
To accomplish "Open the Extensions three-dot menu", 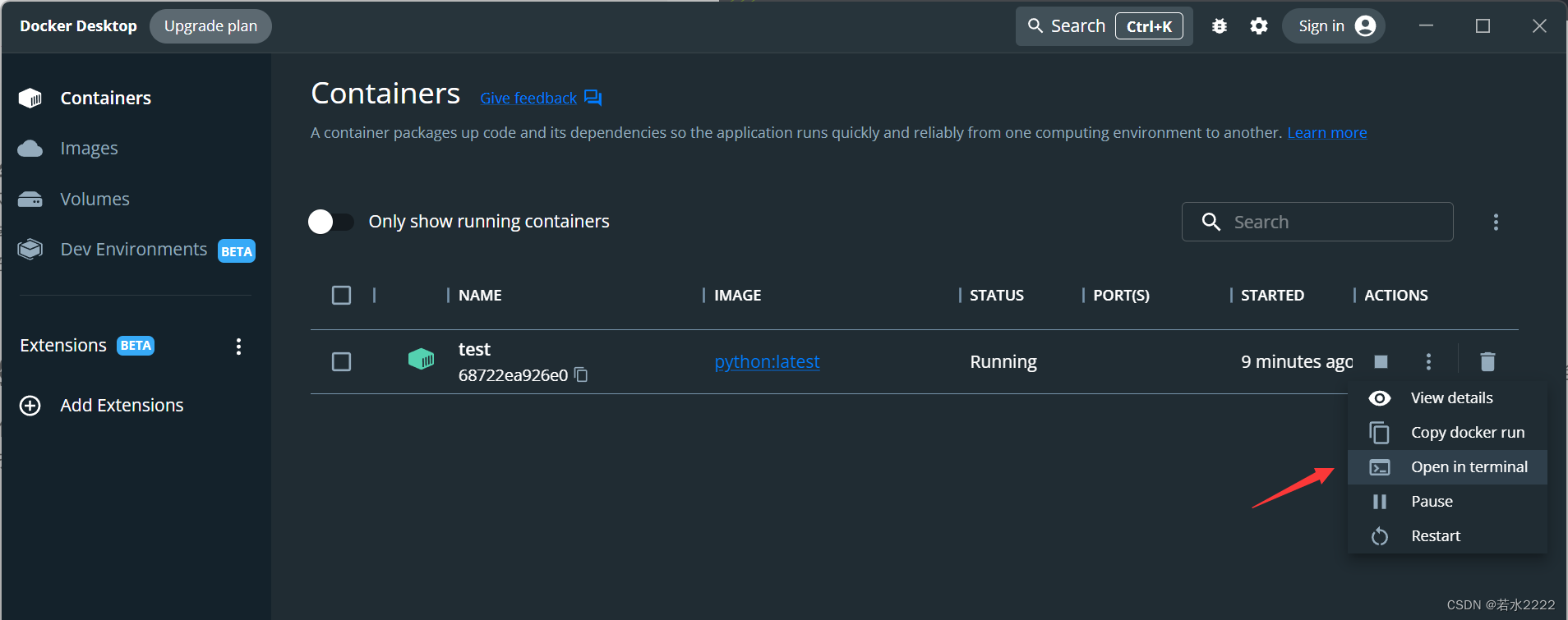I will tap(238, 347).
